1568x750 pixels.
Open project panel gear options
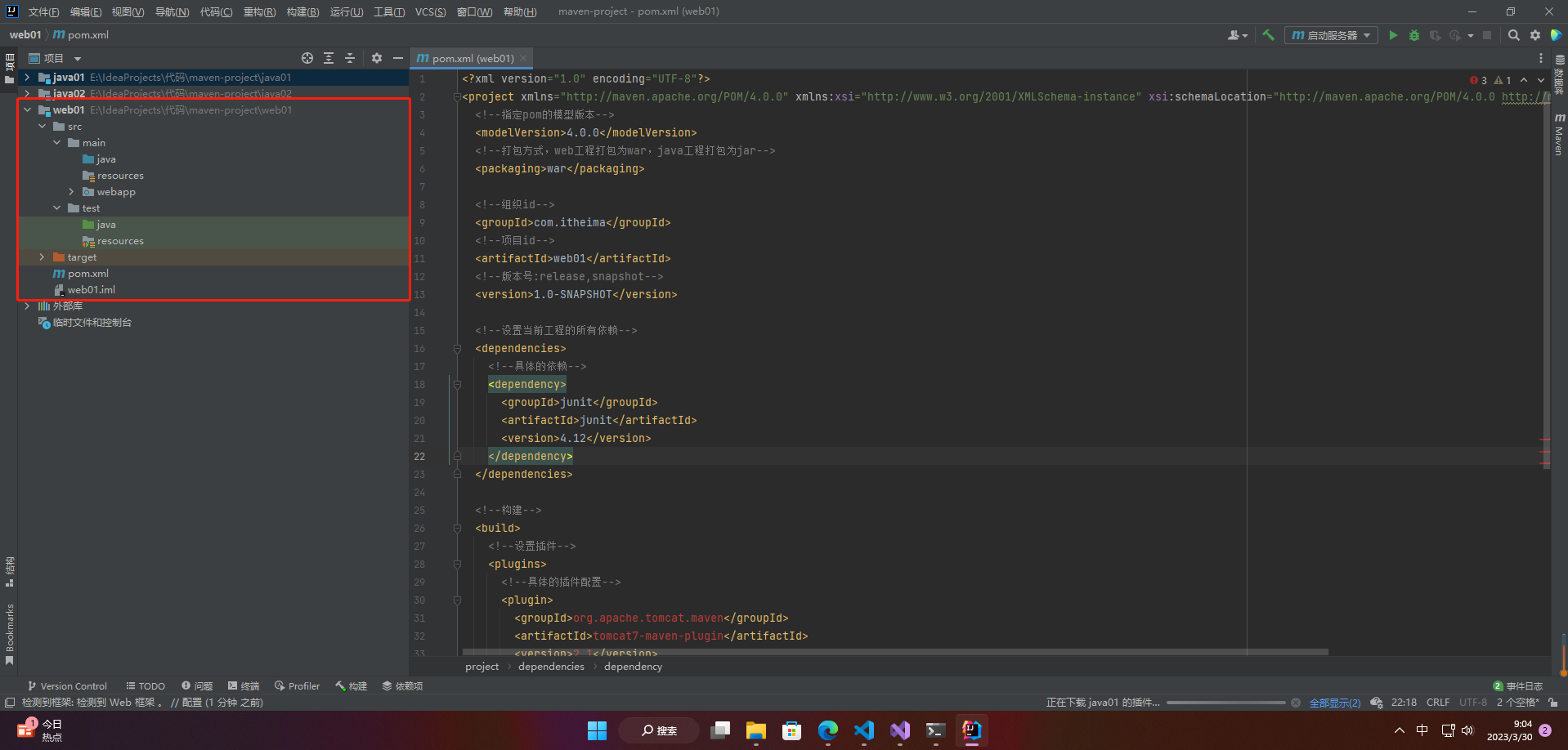click(377, 58)
